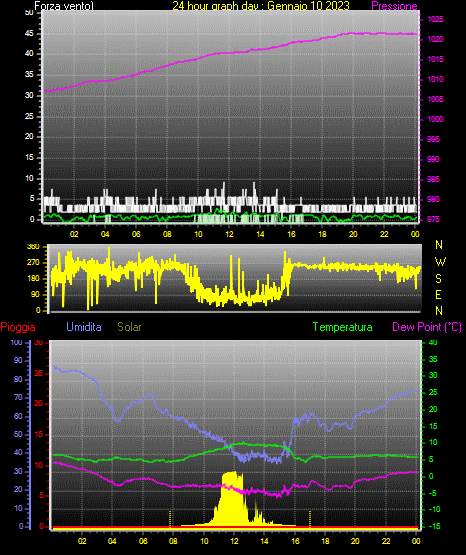Click the yellow 'E' compass label
Viewport: 466px width, 555px height.
(x=438, y=295)
